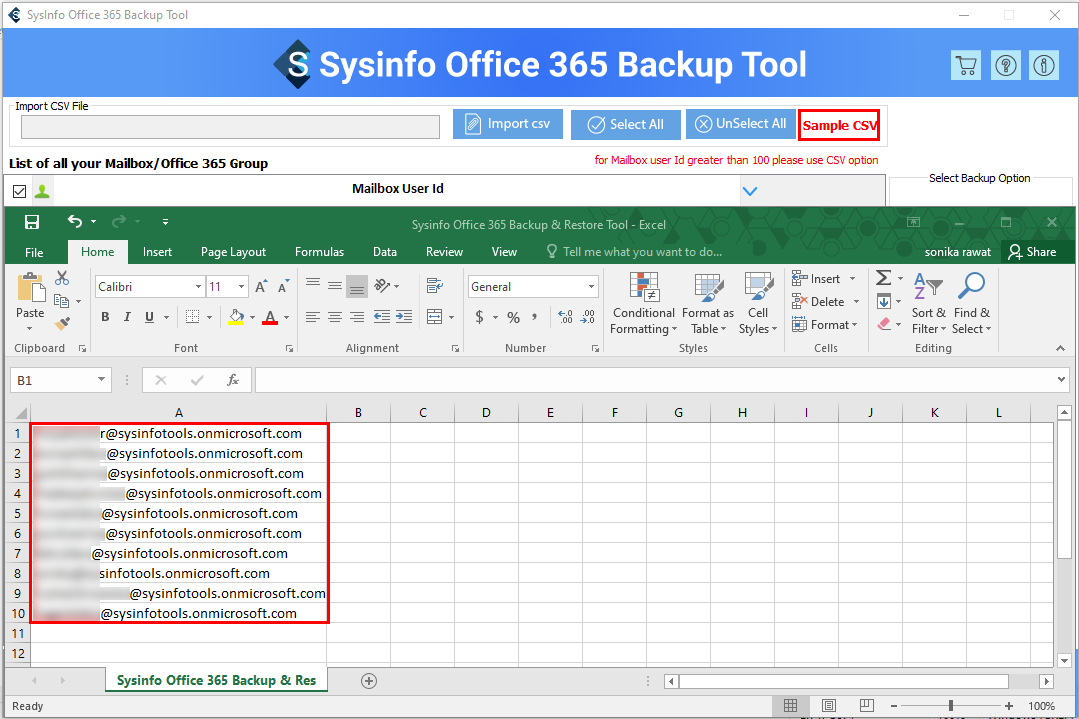Click the Format Painter brush icon

tap(62, 323)
